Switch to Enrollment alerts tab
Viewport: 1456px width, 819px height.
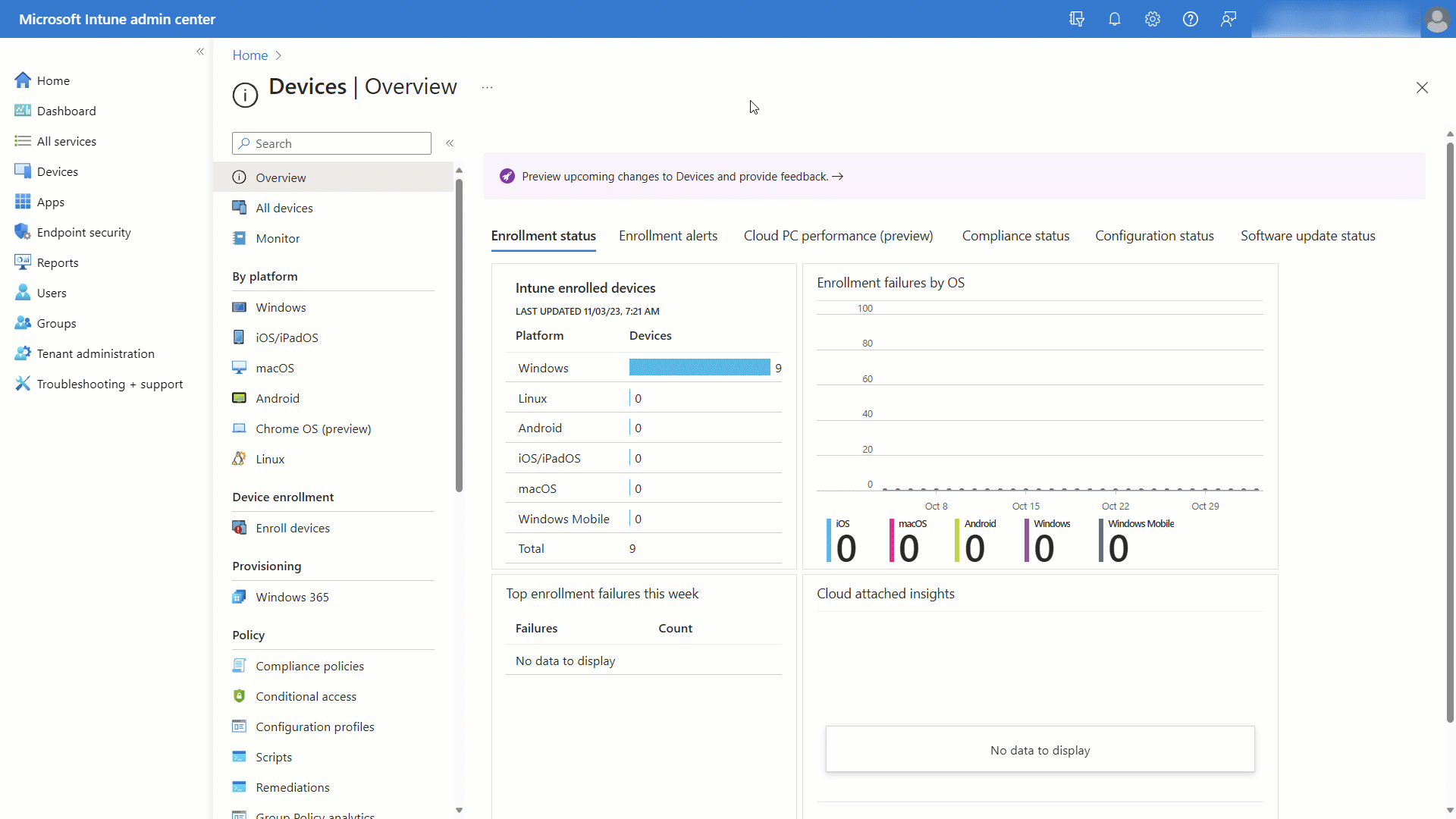click(668, 236)
